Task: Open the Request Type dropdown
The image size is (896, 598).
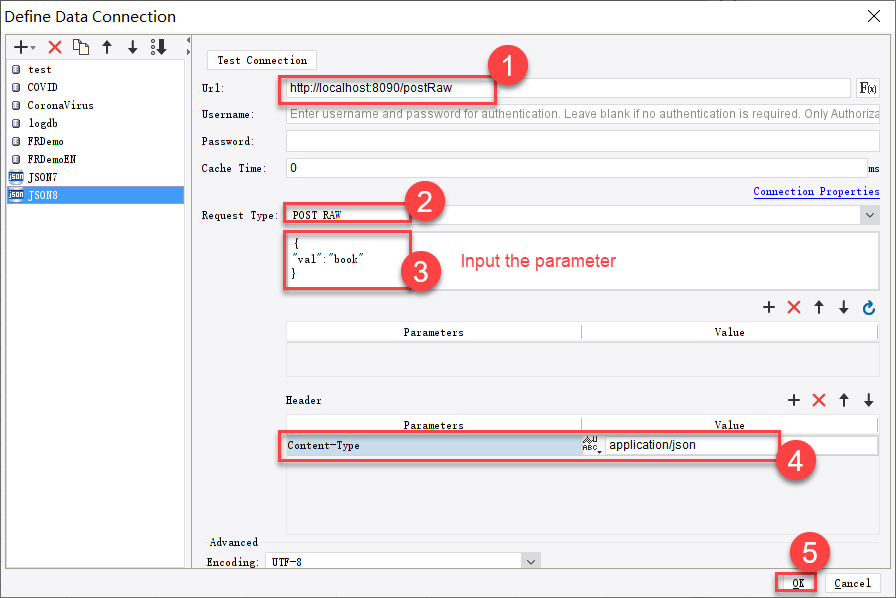Action: click(868, 214)
